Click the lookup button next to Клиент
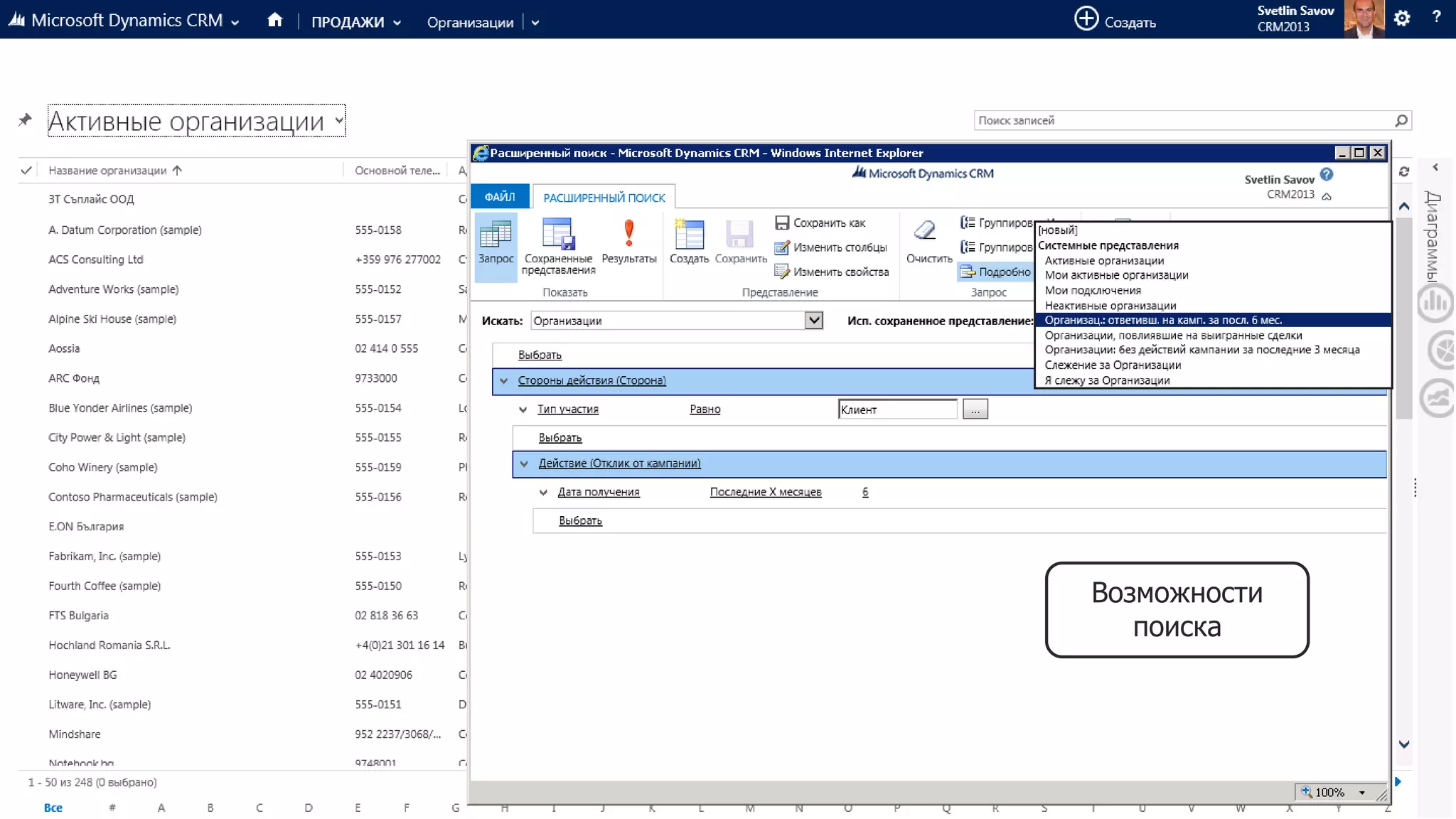The height and width of the screenshot is (819, 1456). click(975, 409)
